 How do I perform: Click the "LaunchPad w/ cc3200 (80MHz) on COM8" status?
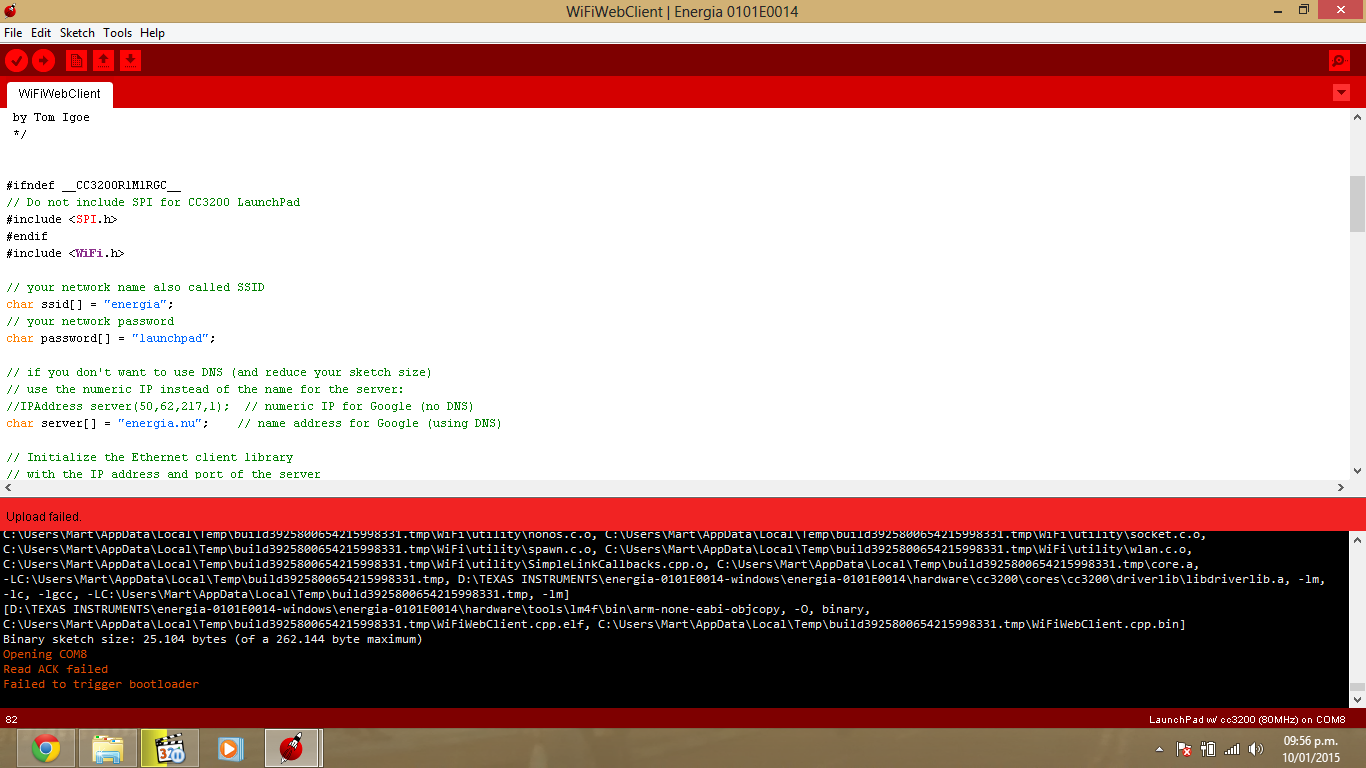[x=1247, y=719]
